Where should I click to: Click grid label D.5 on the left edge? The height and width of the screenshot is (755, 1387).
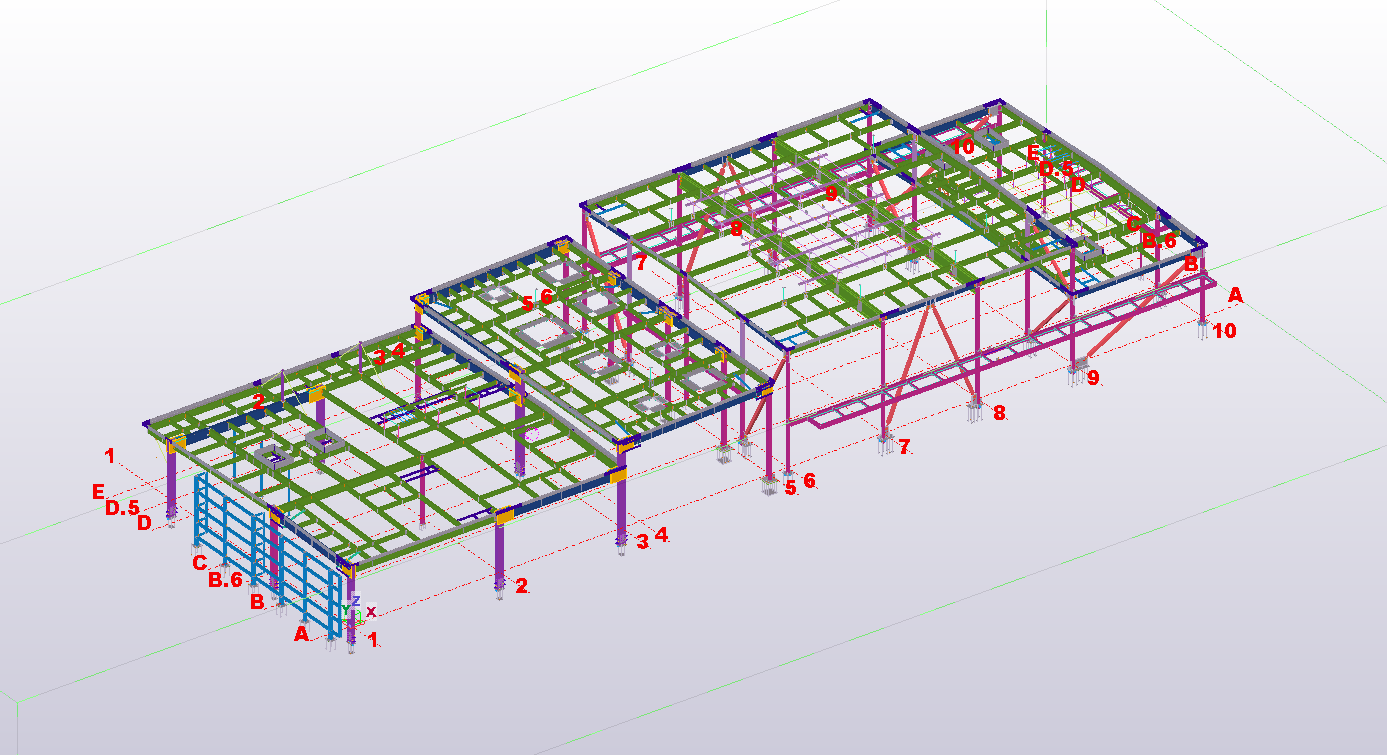(x=122, y=506)
